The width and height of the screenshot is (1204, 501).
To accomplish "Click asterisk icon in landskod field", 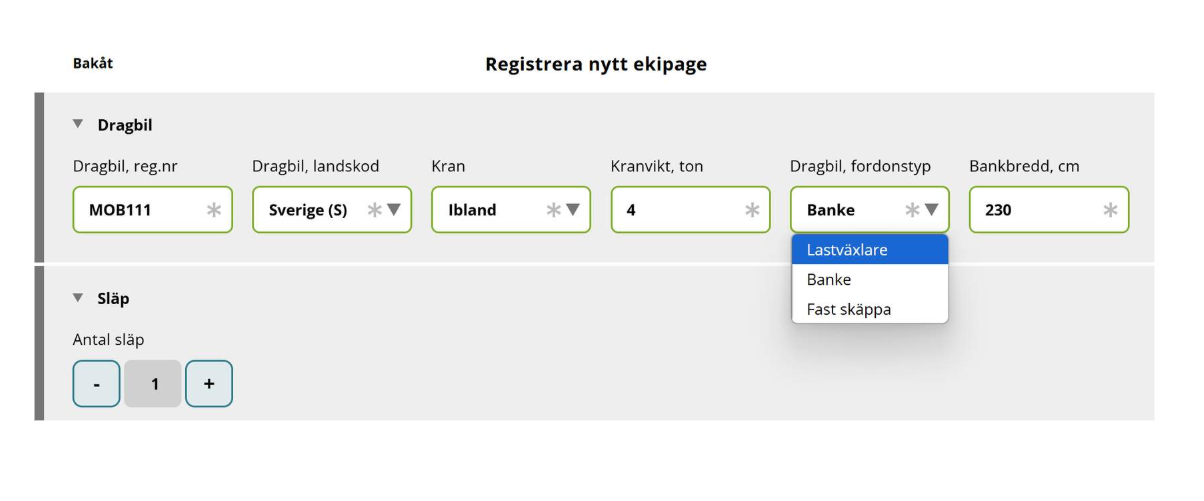I will click(374, 210).
